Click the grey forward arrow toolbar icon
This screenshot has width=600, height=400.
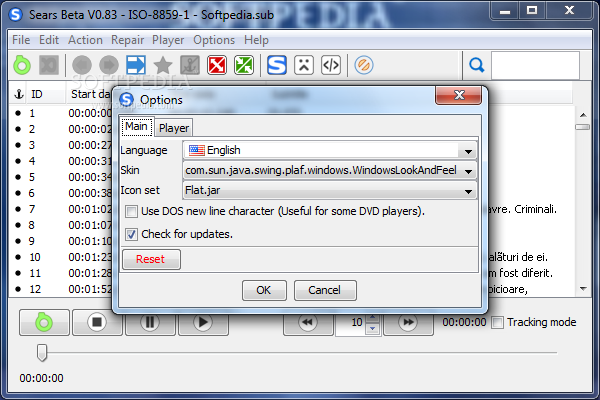(109, 65)
